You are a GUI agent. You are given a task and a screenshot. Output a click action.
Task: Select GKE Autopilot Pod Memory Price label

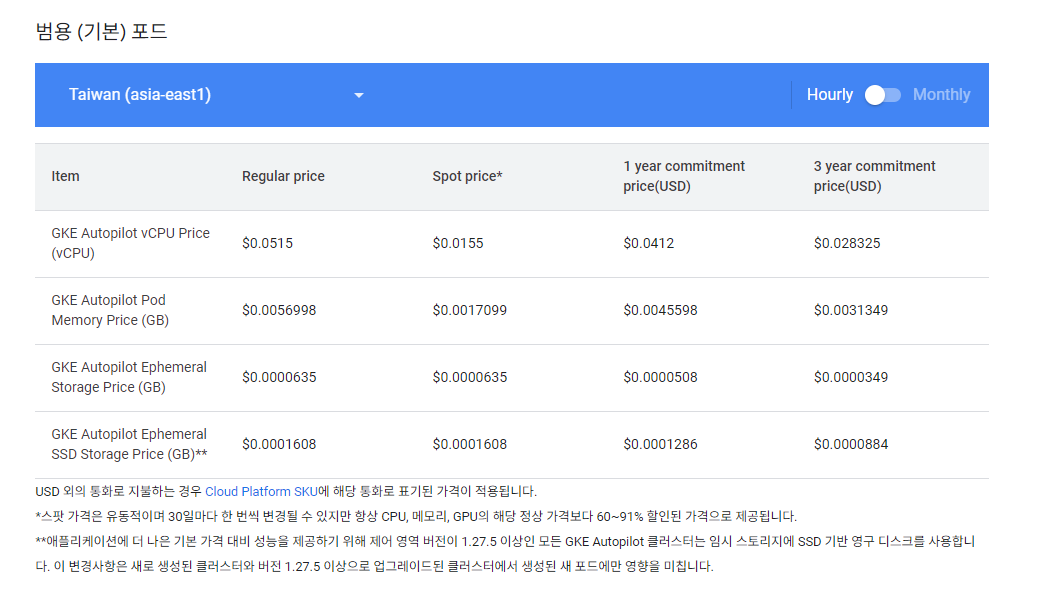pyautogui.click(x=110, y=310)
